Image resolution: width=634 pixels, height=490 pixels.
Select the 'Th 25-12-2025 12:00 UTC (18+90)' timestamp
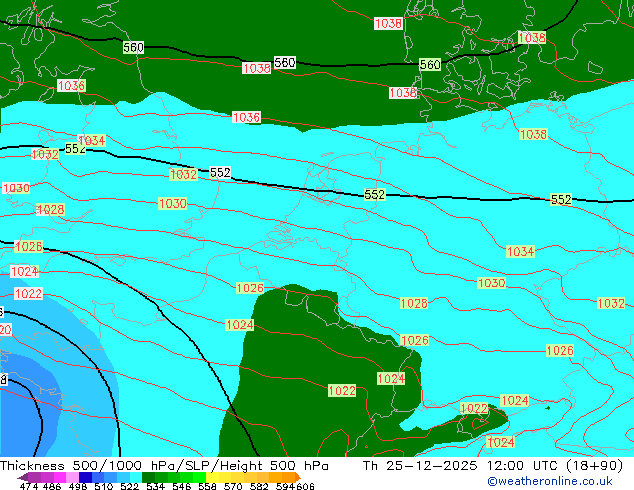(493, 466)
